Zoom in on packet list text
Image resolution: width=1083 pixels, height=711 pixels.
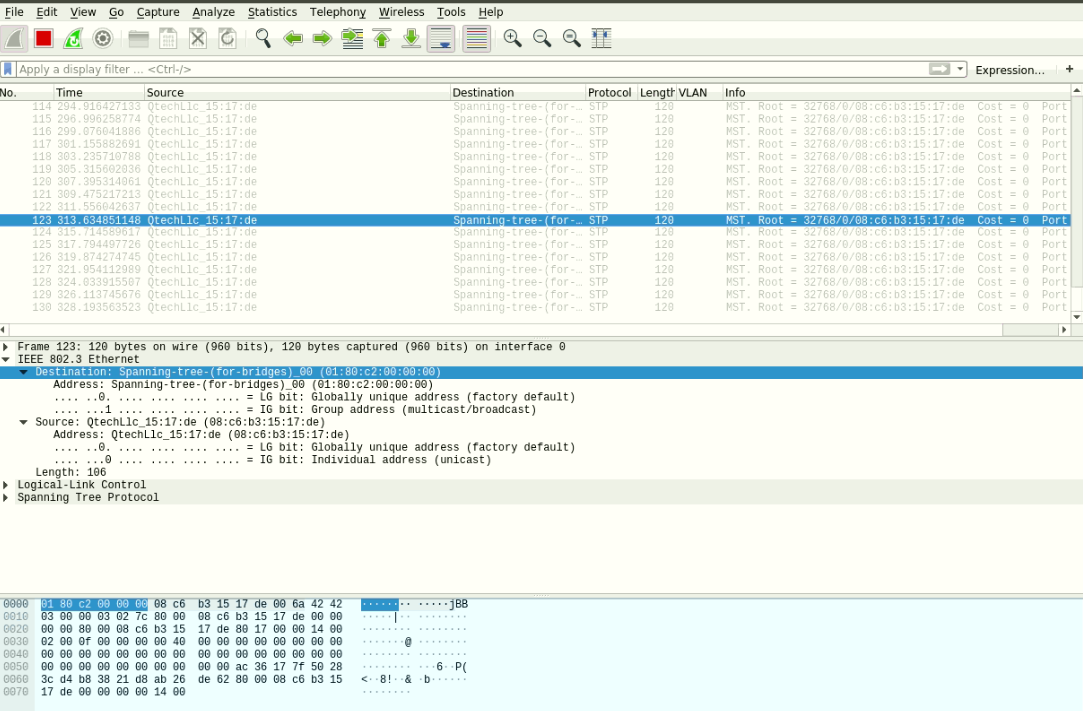[512, 38]
